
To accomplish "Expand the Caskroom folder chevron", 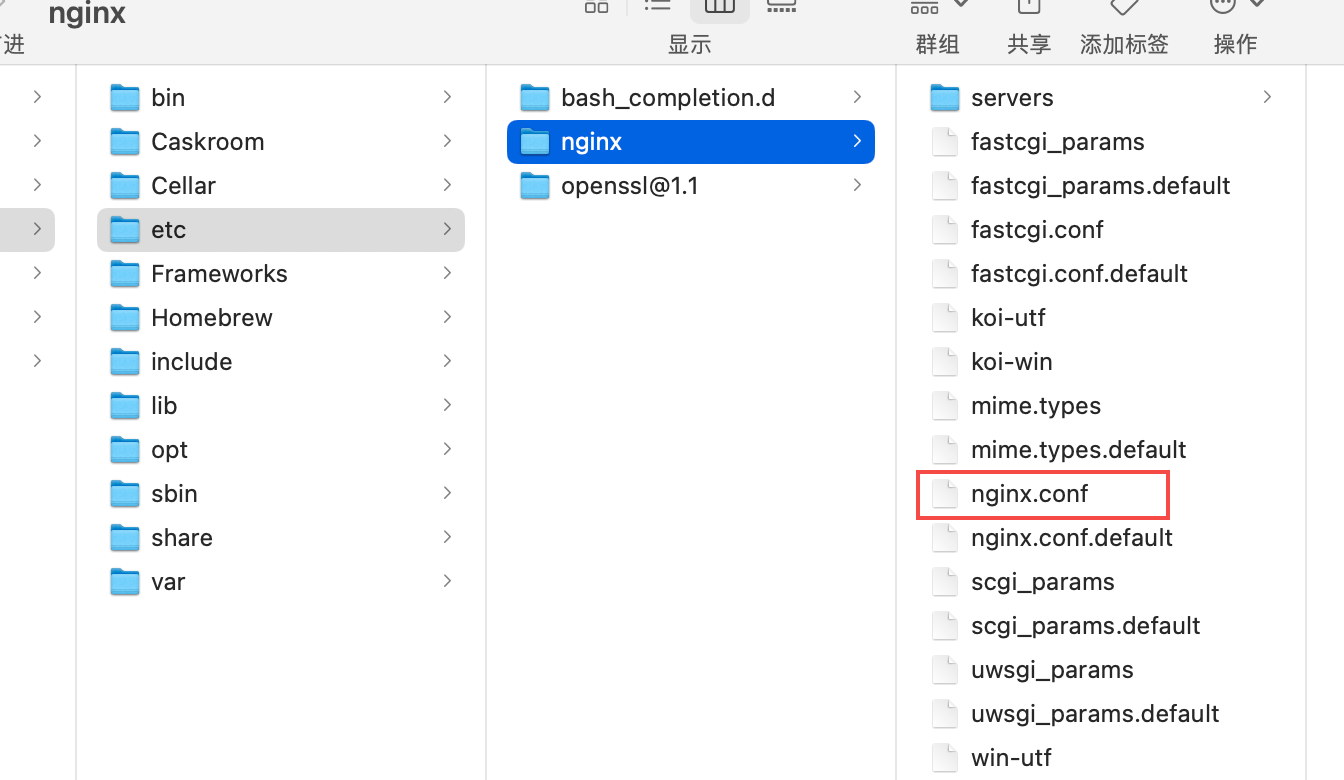I will [447, 141].
